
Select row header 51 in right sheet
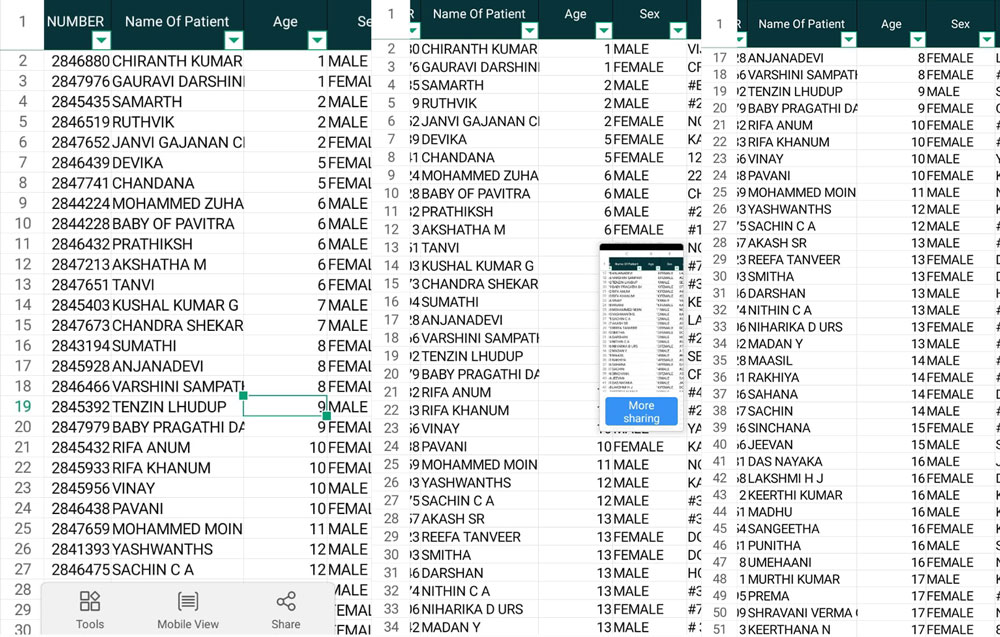coord(719,629)
